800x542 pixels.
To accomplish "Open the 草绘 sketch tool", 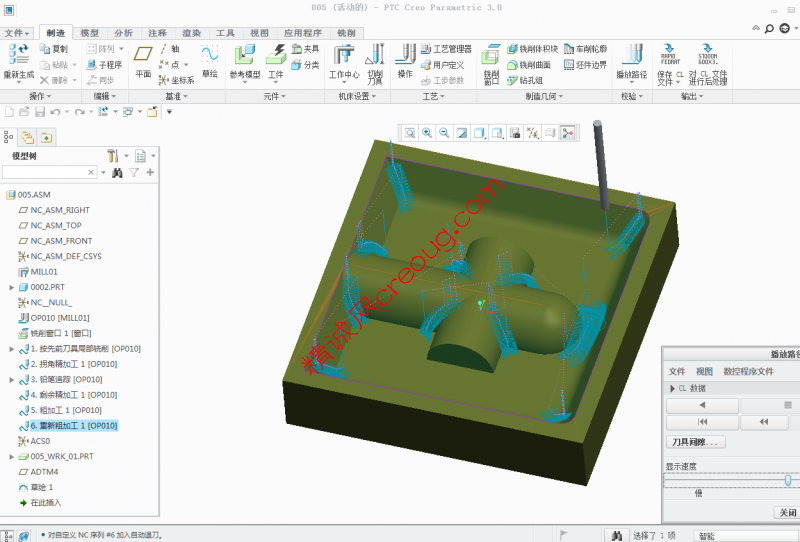I will [210, 61].
